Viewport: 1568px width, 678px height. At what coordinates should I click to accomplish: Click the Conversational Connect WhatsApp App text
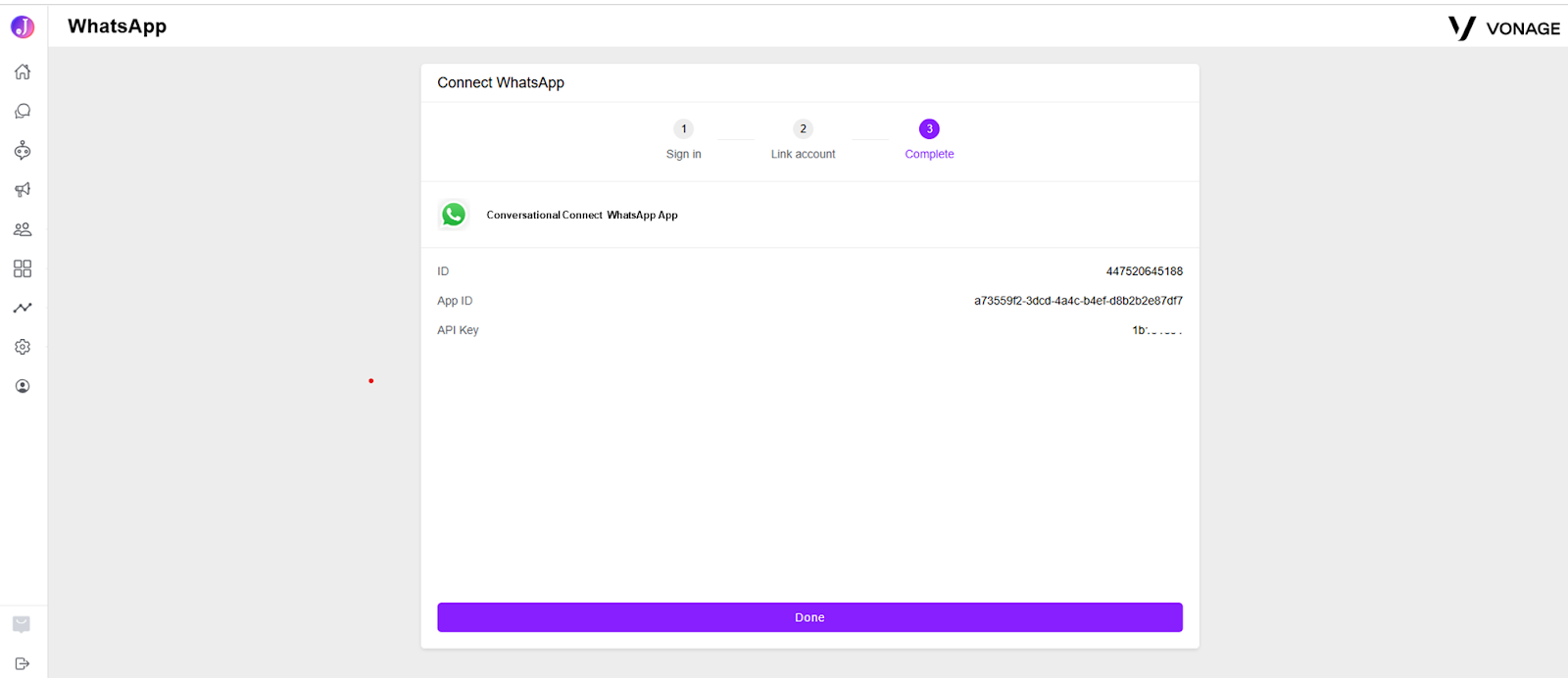point(582,215)
